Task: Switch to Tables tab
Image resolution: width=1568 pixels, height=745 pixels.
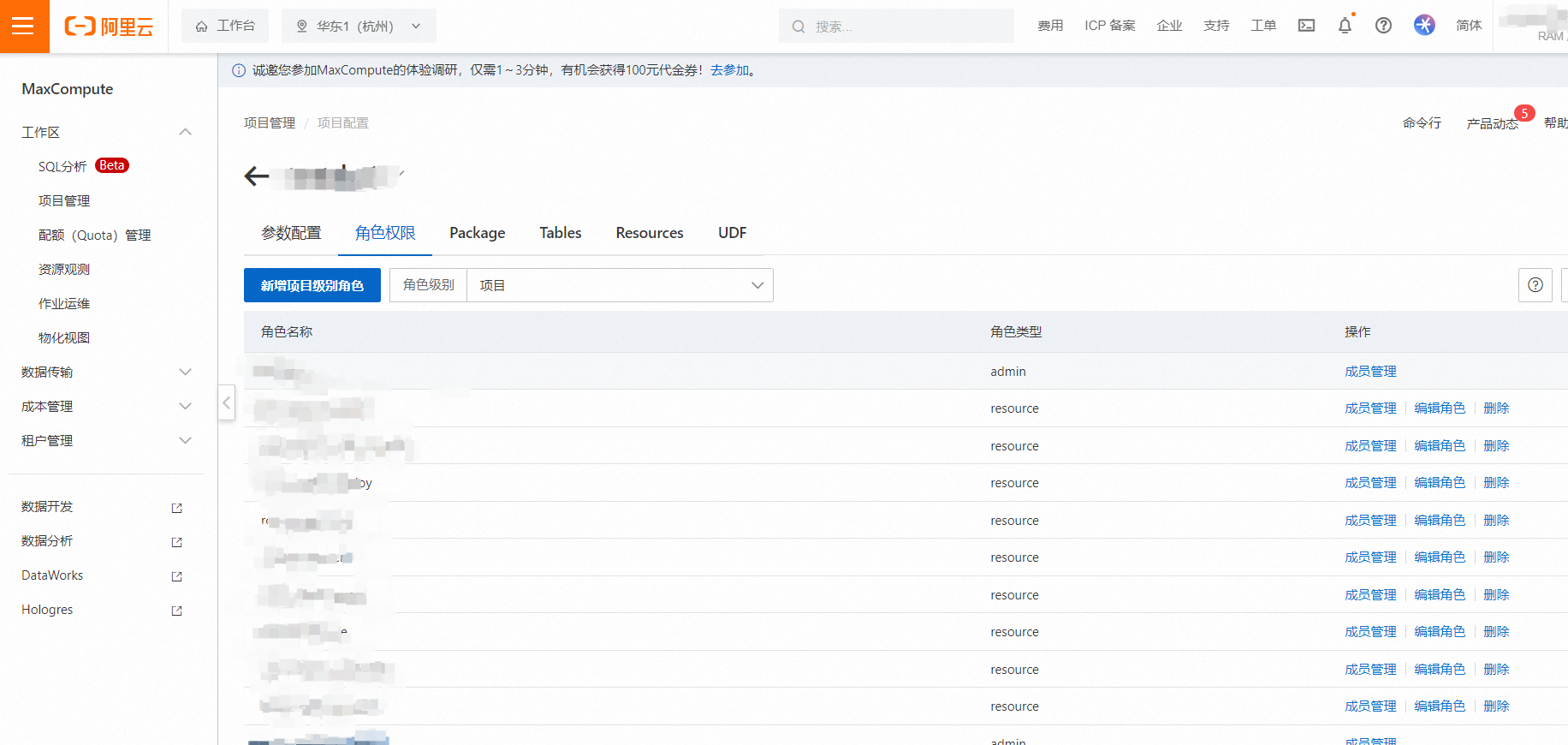Action: (x=561, y=233)
